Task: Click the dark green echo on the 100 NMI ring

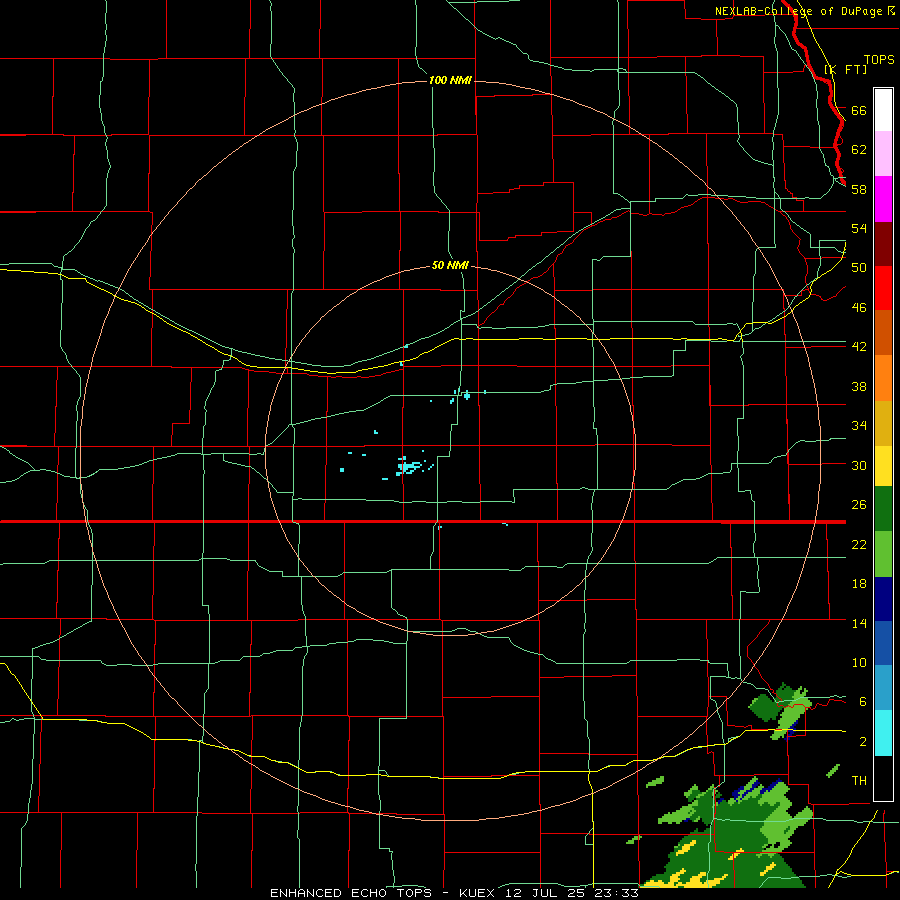Action: pyautogui.click(x=764, y=708)
